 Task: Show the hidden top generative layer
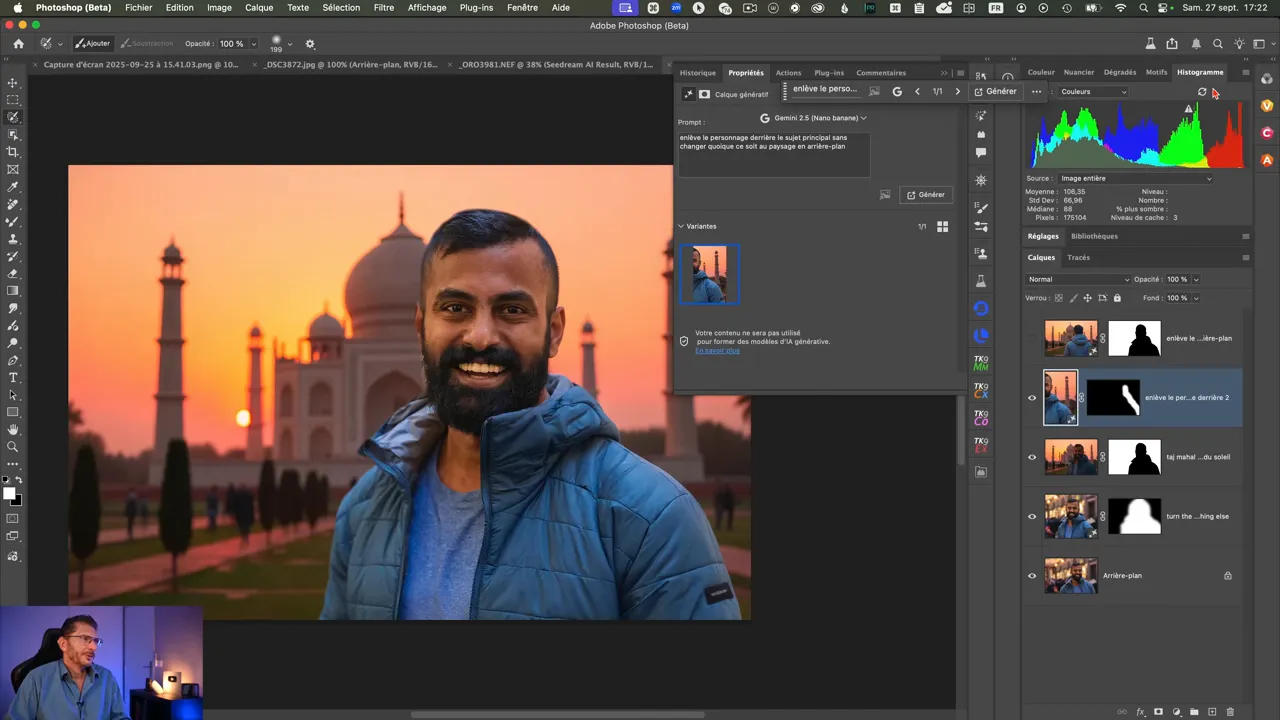point(1032,338)
